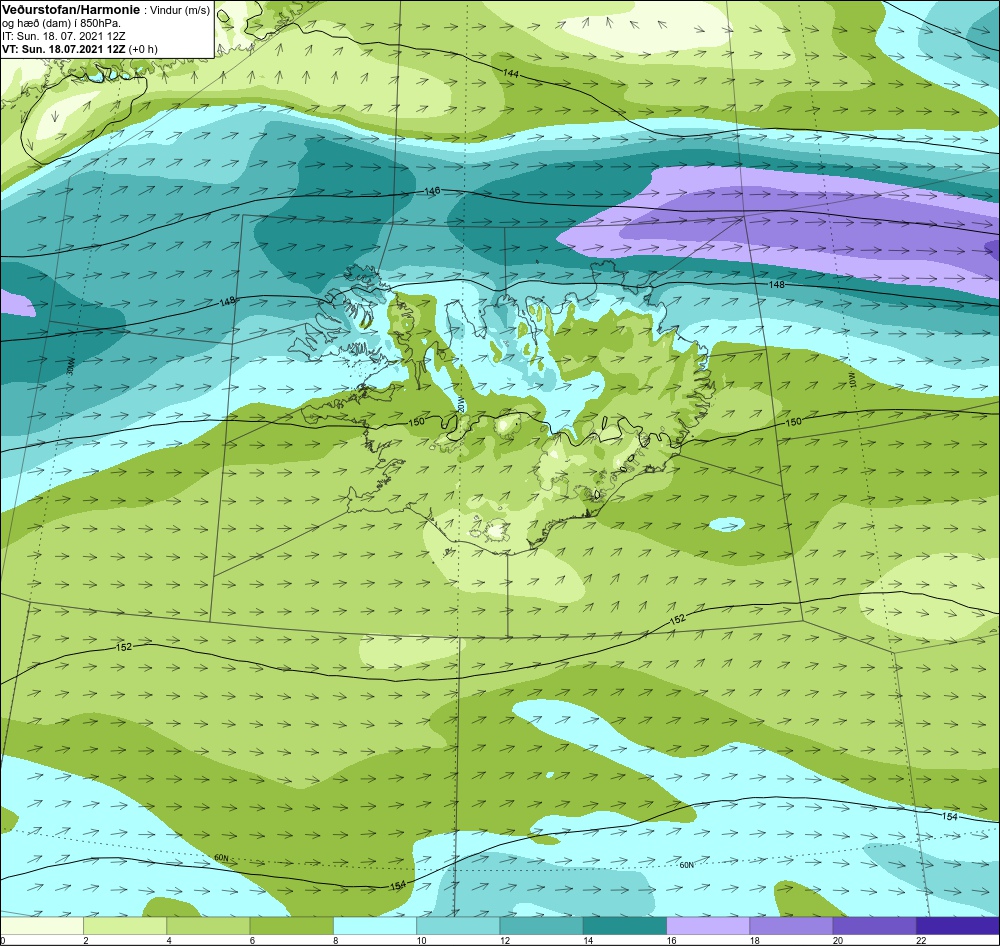Click the 144 height contour label

point(510,74)
